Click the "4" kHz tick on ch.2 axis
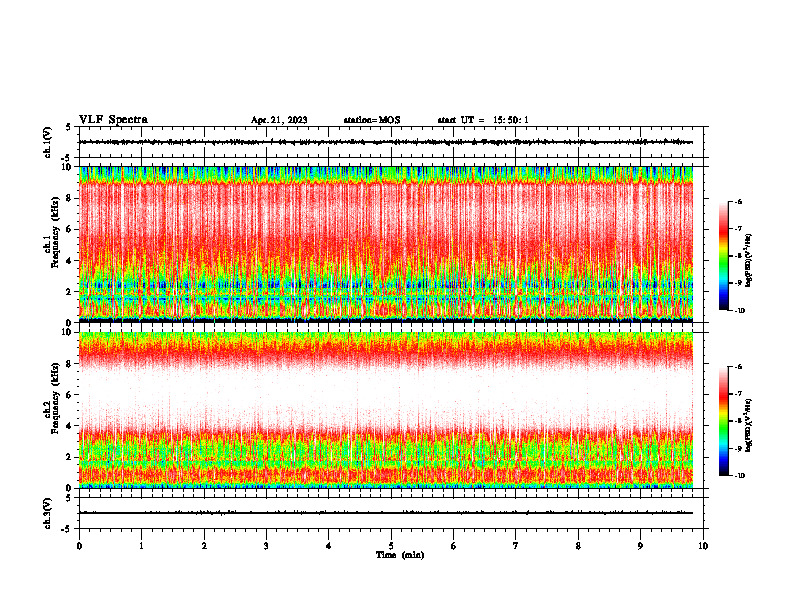The width and height of the screenshot is (792, 612). click(x=70, y=426)
